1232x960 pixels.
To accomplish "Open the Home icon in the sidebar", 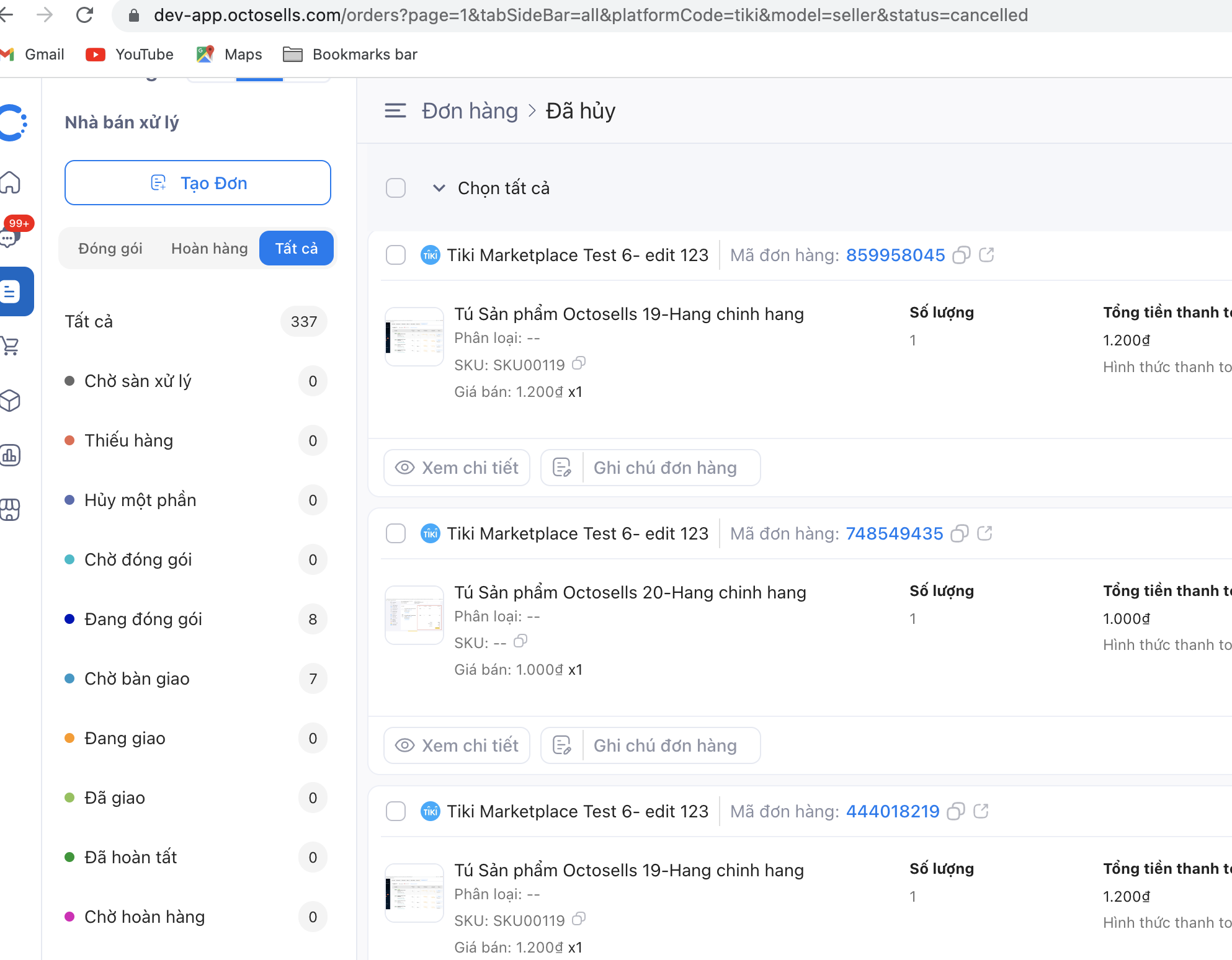I will pyautogui.click(x=11, y=182).
